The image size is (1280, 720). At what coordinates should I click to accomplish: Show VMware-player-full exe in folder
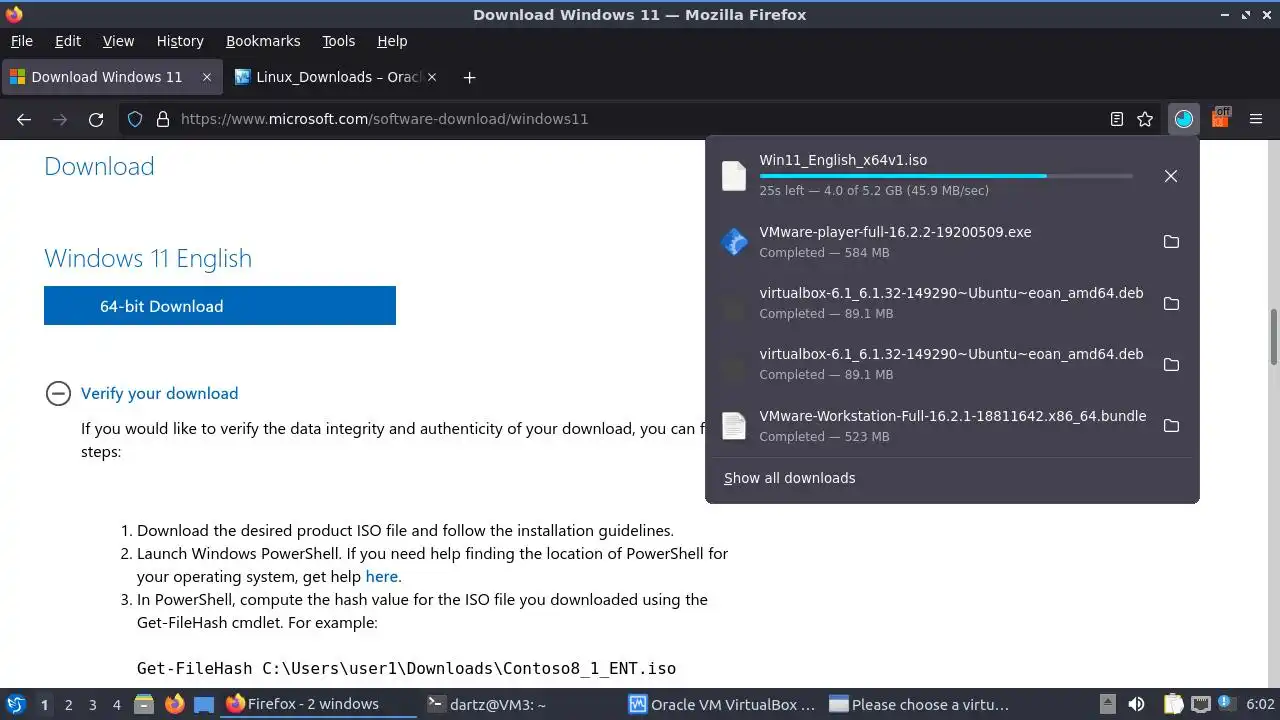(1171, 242)
